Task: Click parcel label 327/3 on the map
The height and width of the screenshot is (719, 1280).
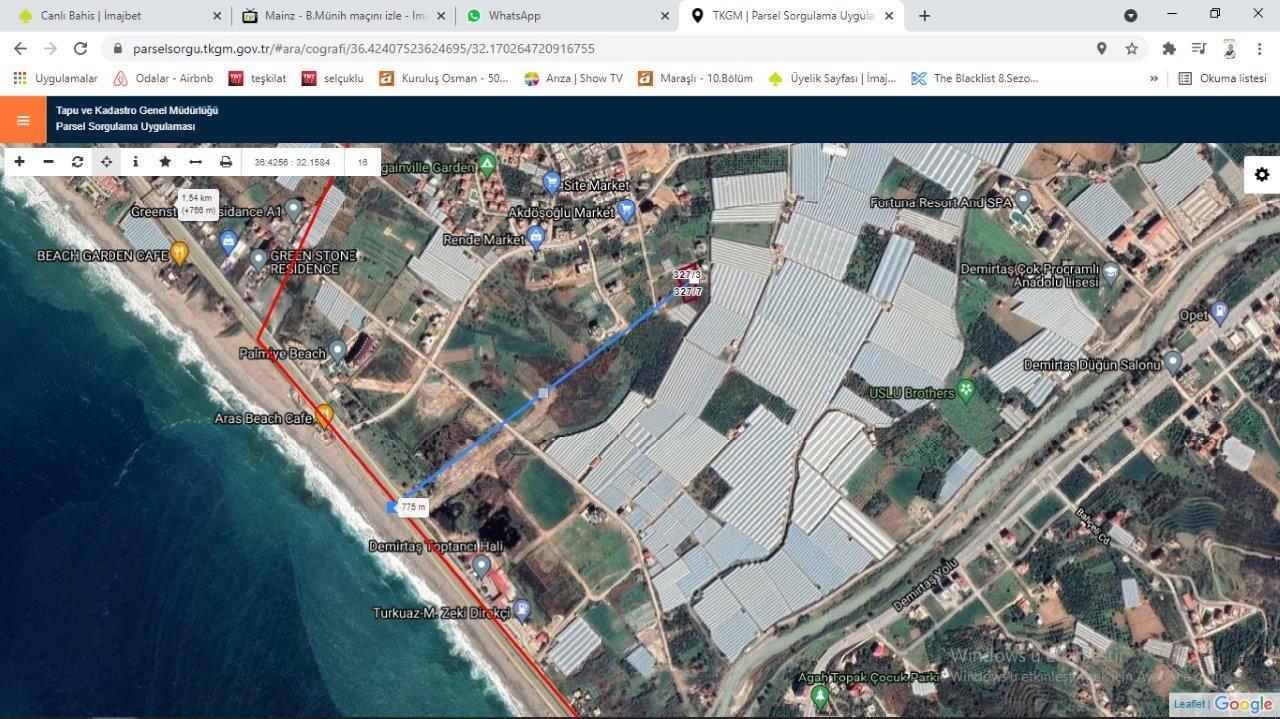Action: tap(687, 274)
